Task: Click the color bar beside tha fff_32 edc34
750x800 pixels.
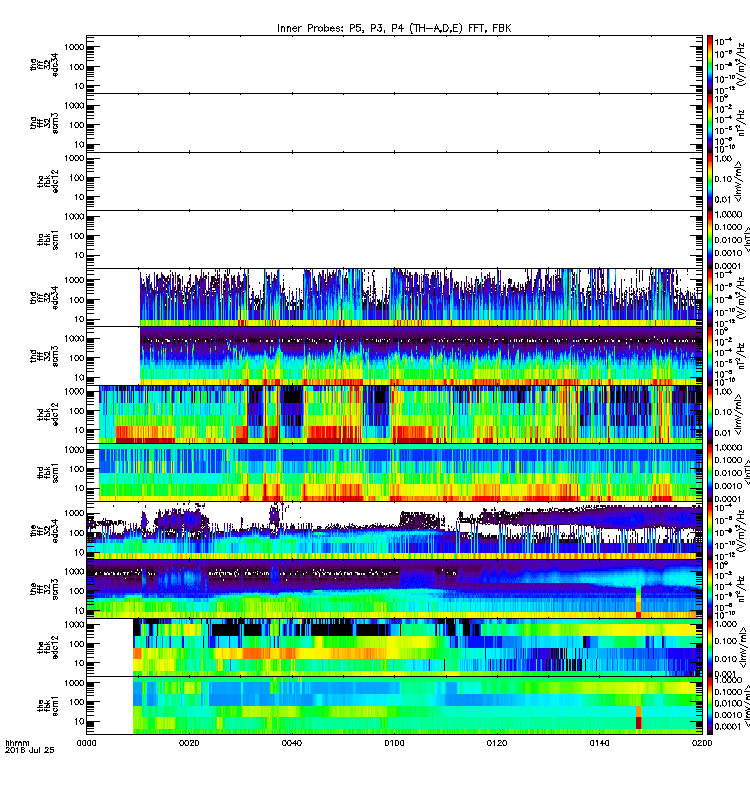Action: pos(710,64)
